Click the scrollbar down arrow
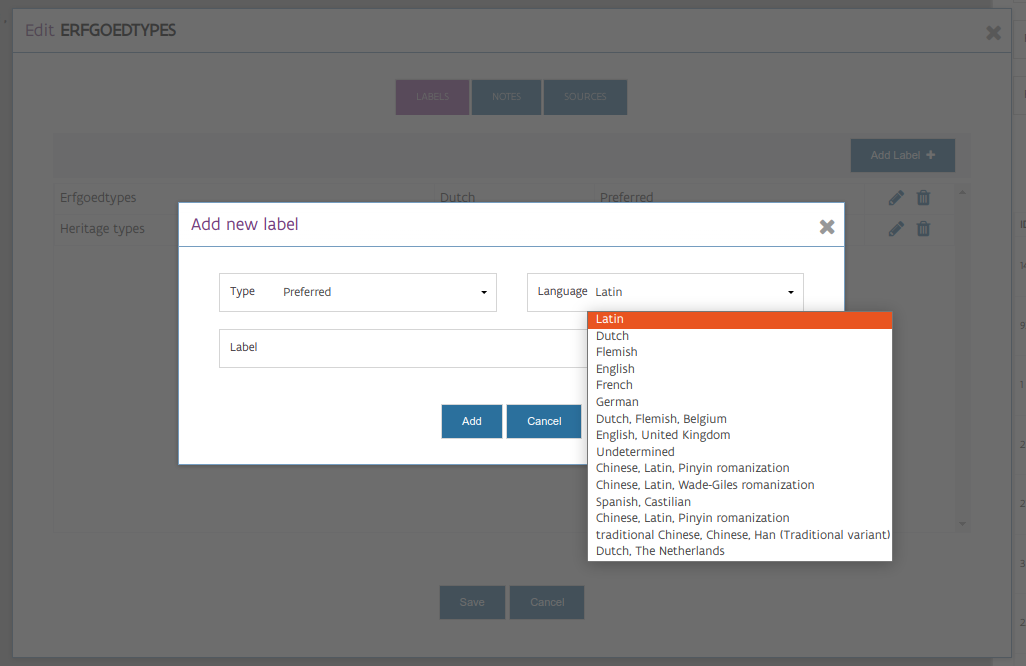Viewport: 1026px width, 666px height. [x=962, y=522]
